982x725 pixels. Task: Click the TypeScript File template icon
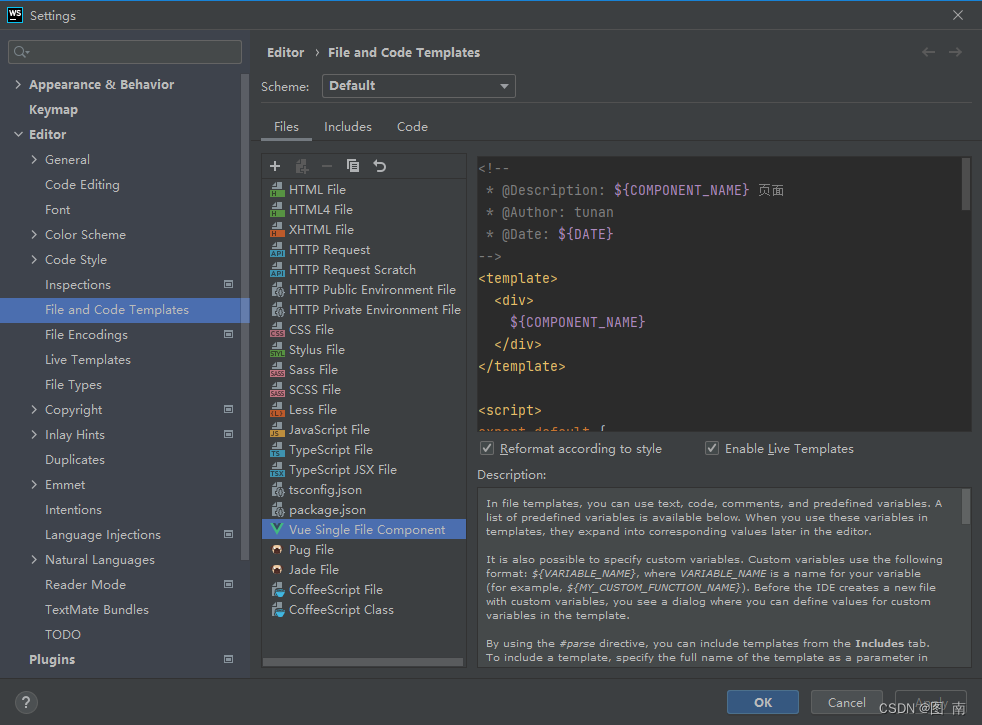tap(277, 450)
